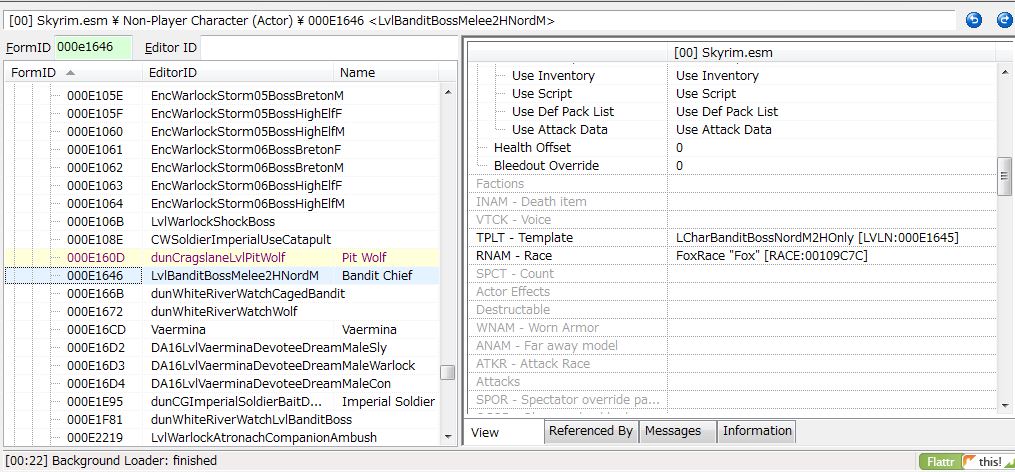Screen dimensions: 1015x472
Task: Select record 000E1064 EncWarlockStorm06BossHighElfM
Action: coord(222,203)
